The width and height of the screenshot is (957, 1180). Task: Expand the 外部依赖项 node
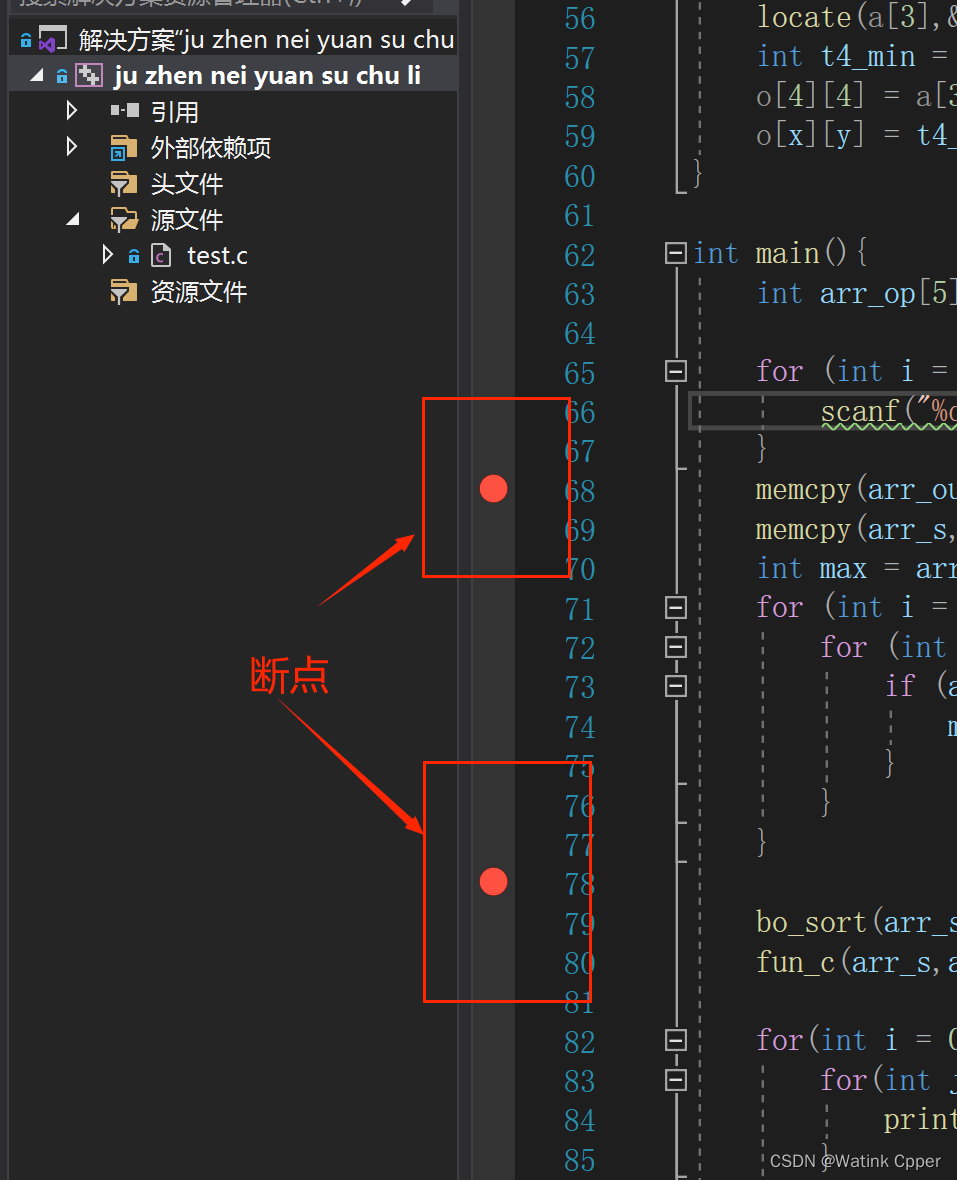coord(71,146)
